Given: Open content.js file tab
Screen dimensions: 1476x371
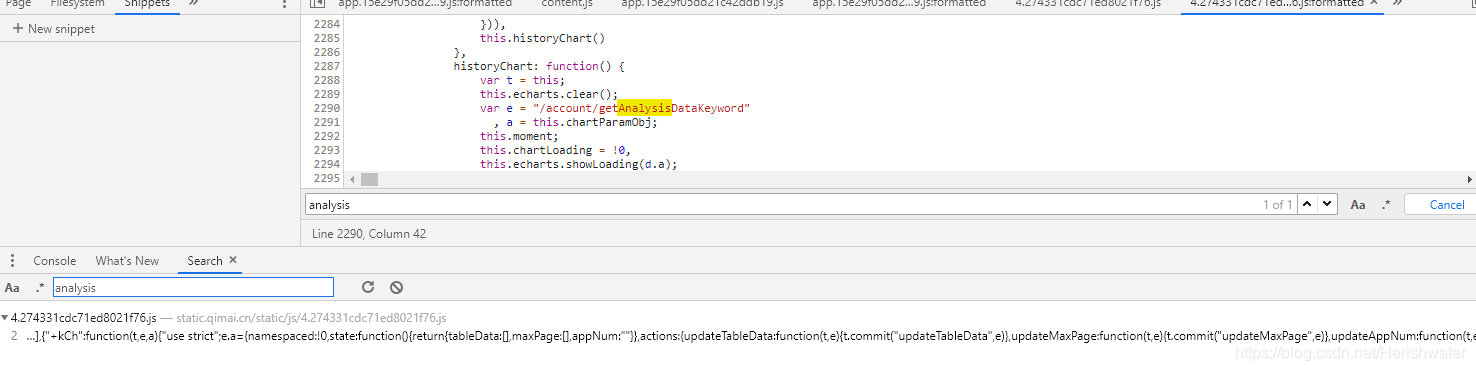Looking at the screenshot, I should click(x=566, y=4).
